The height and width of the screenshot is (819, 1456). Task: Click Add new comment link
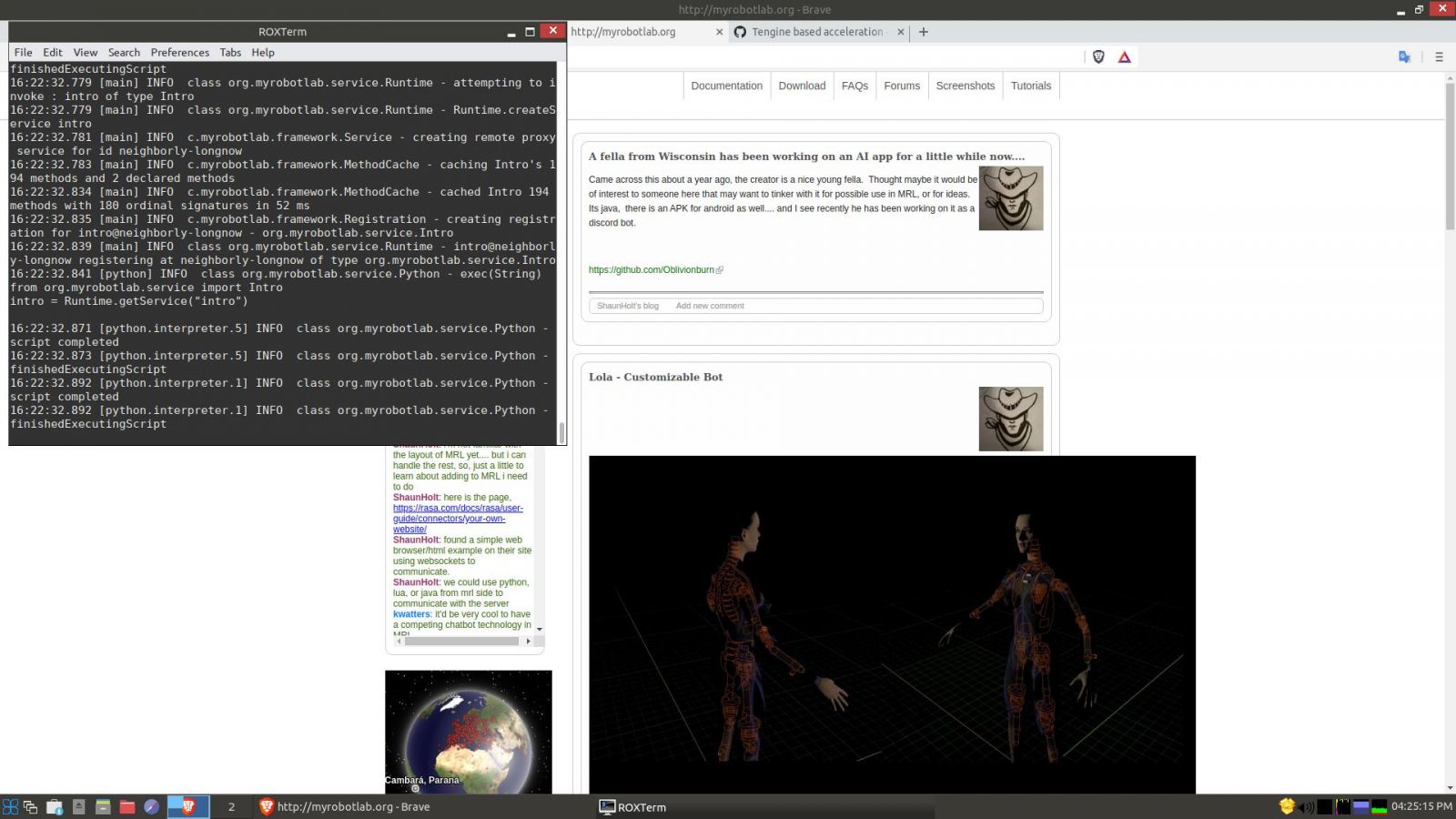(710, 306)
